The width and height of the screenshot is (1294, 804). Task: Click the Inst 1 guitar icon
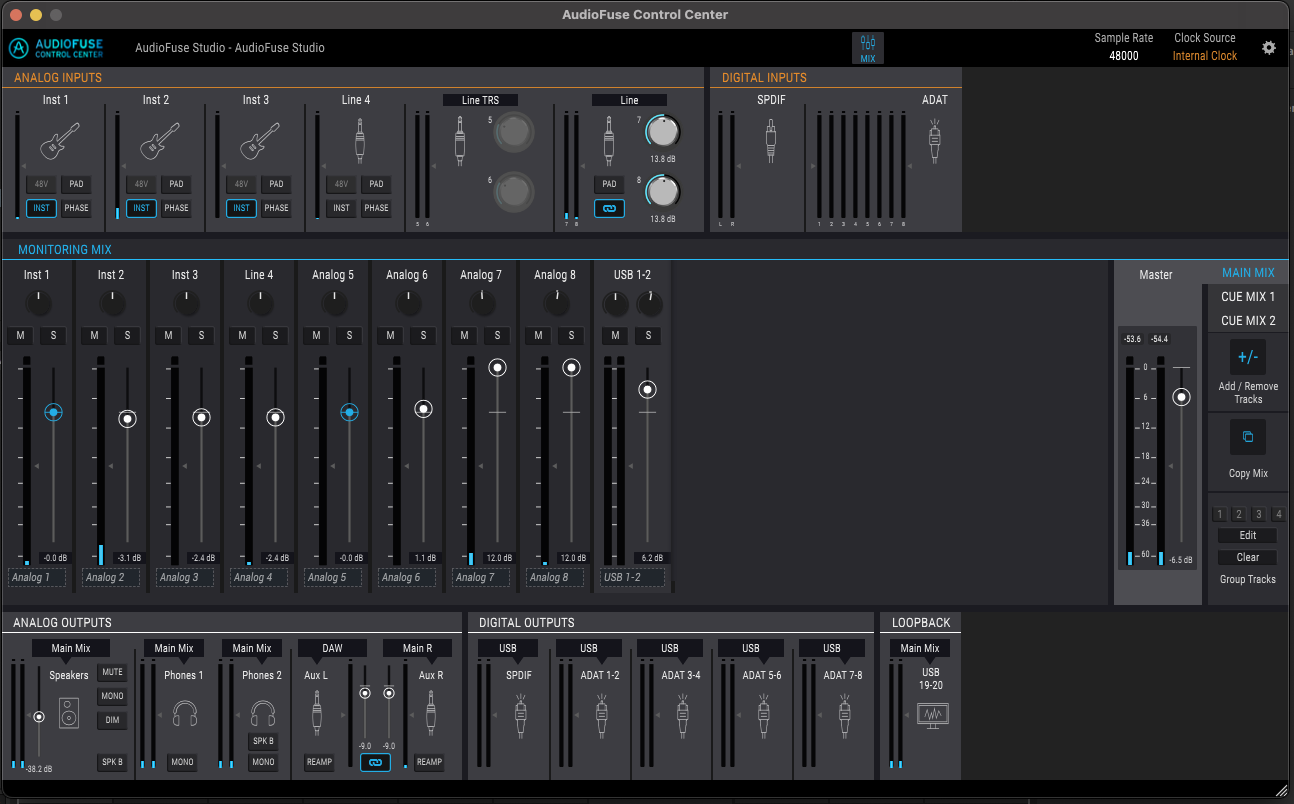[60, 142]
